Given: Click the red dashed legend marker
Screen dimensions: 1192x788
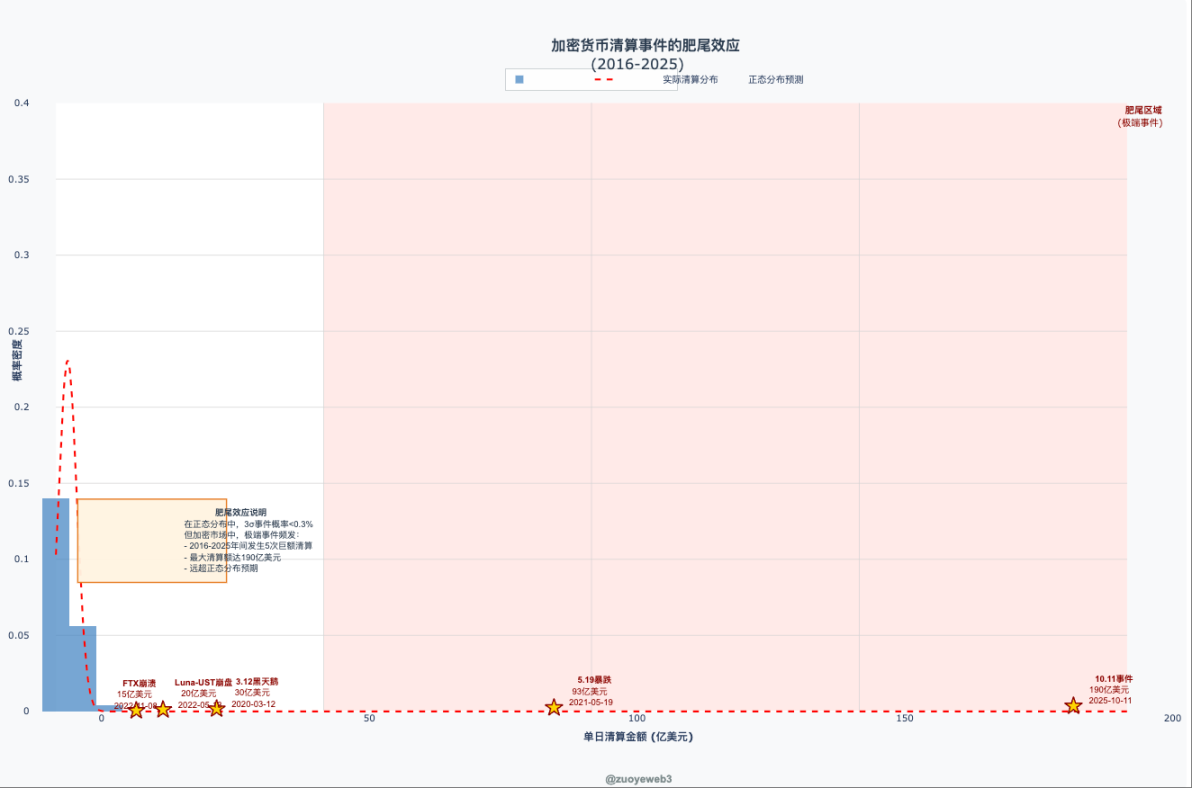Looking at the screenshot, I should point(602,79).
